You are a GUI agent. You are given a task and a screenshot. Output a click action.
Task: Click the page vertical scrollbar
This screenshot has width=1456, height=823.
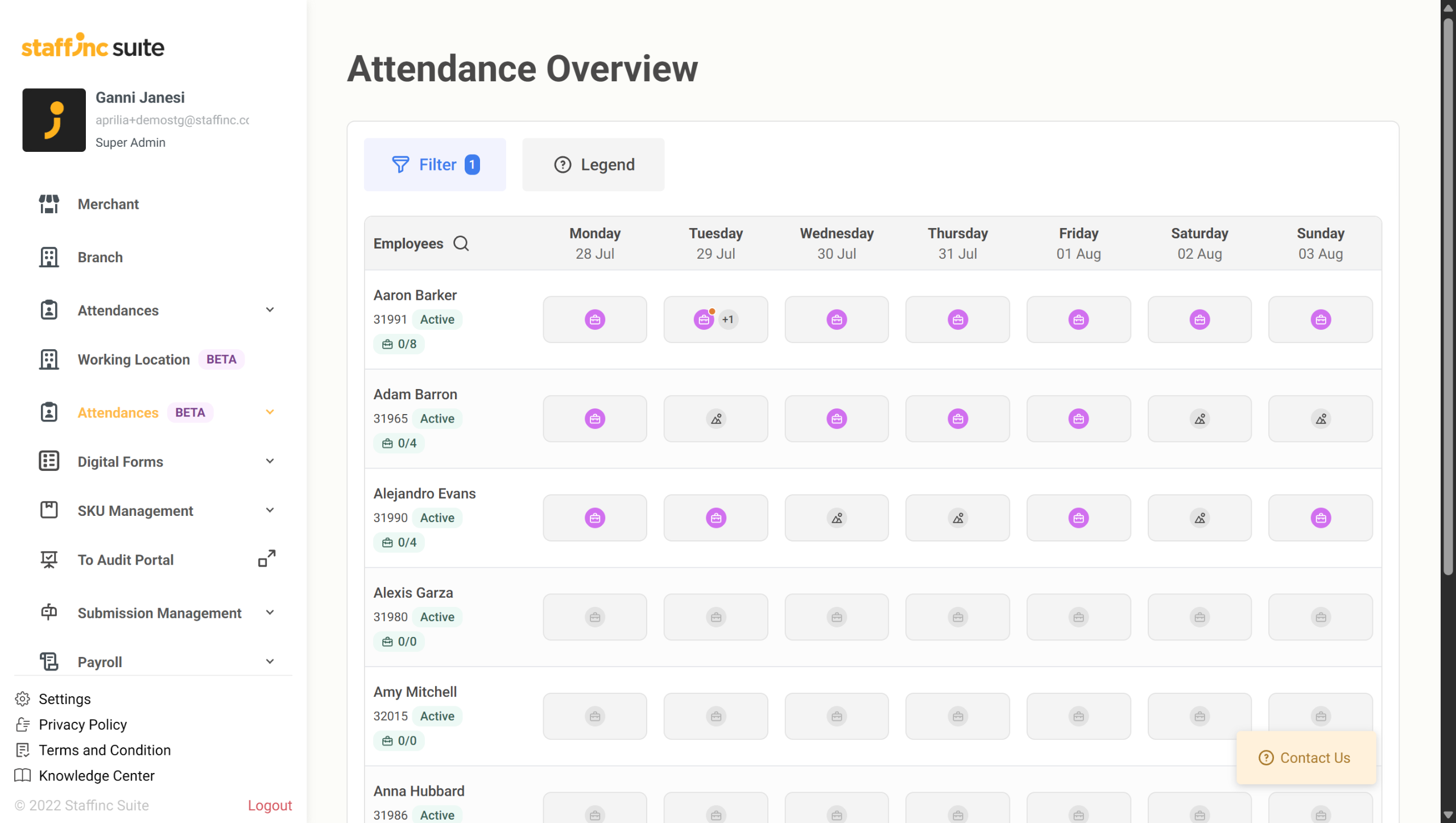(x=1448, y=284)
